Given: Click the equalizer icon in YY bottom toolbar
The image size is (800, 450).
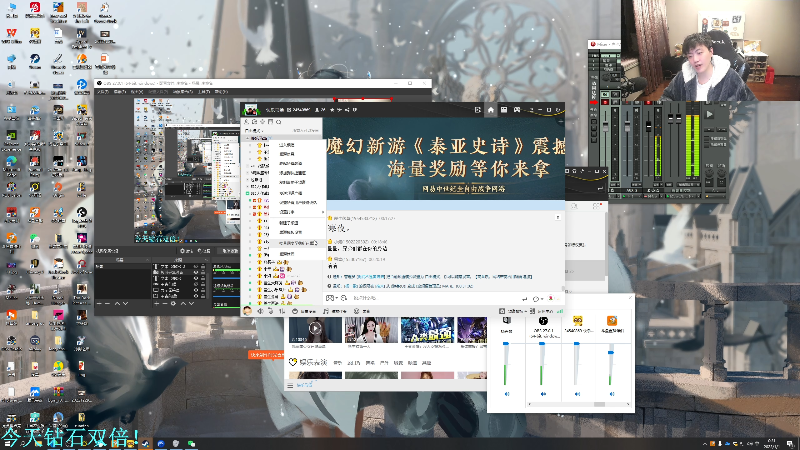Looking at the screenshot, I should [282, 311].
